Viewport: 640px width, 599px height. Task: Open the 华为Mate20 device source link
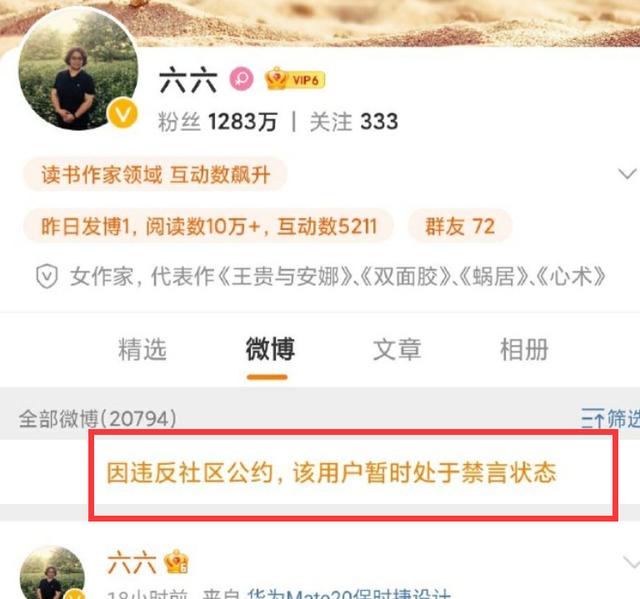(x=349, y=594)
